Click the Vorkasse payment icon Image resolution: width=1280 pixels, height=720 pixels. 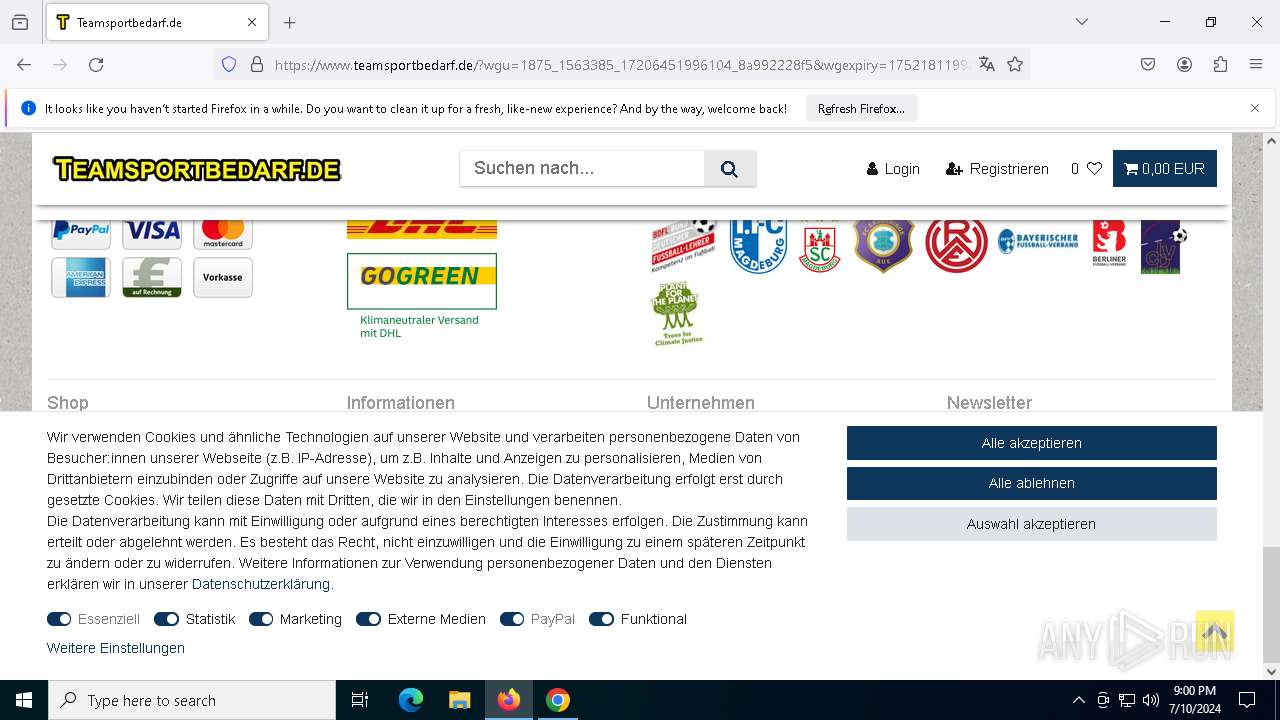223,278
